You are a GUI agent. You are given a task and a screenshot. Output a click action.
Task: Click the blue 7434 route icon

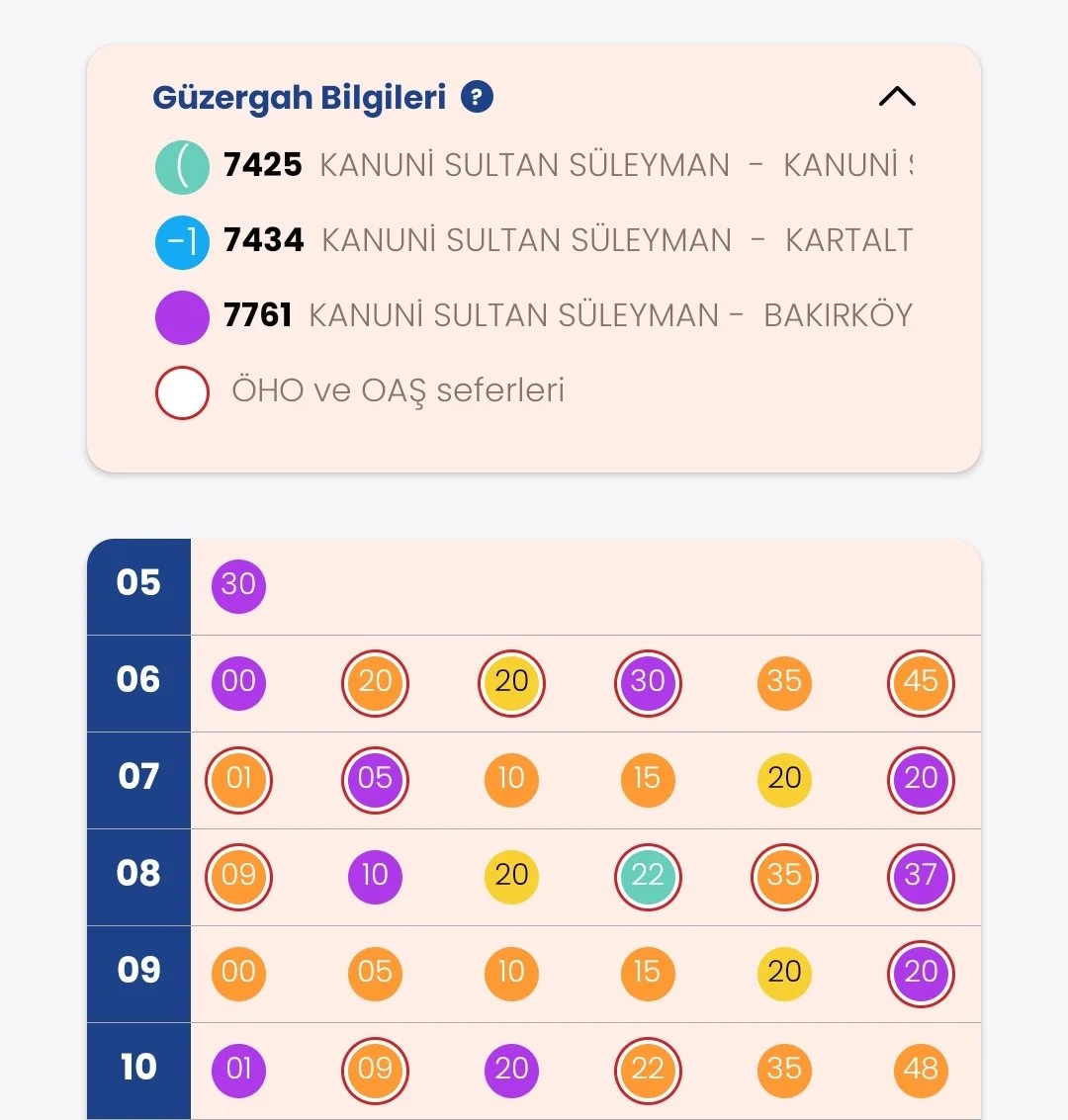tap(182, 242)
